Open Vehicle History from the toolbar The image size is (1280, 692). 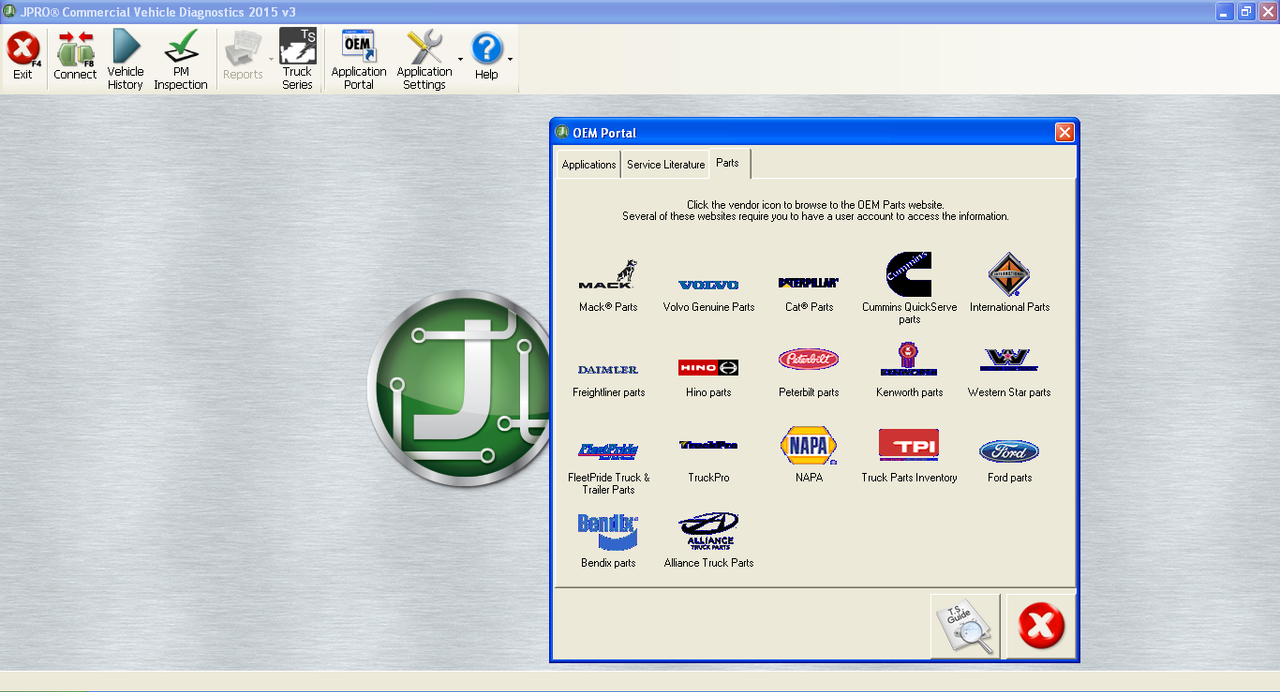pyautogui.click(x=125, y=59)
